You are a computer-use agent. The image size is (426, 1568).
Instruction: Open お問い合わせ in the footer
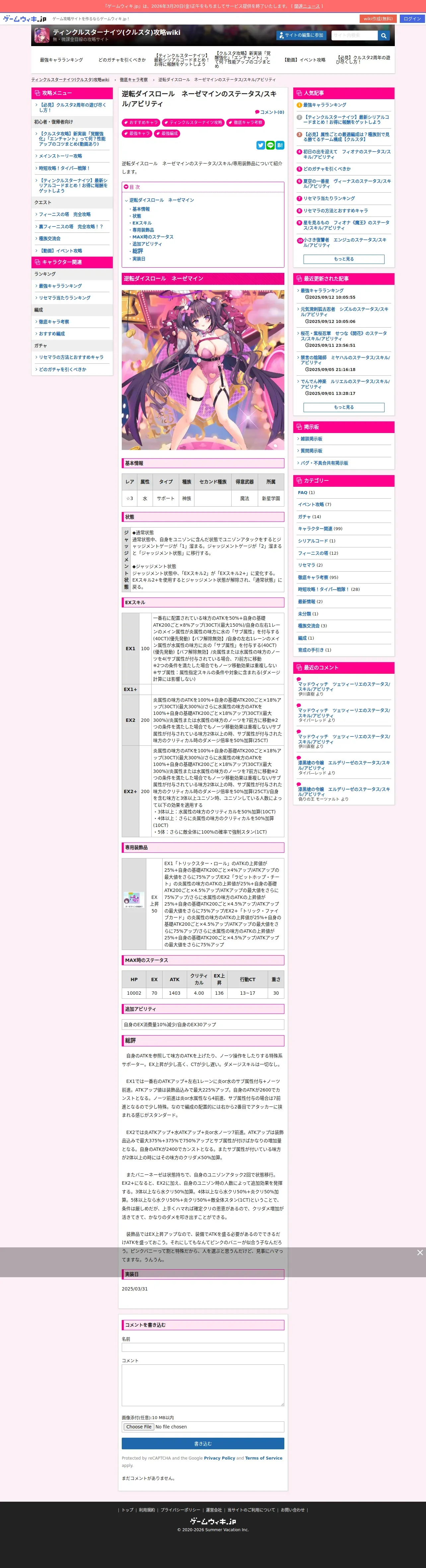[x=293, y=1510]
